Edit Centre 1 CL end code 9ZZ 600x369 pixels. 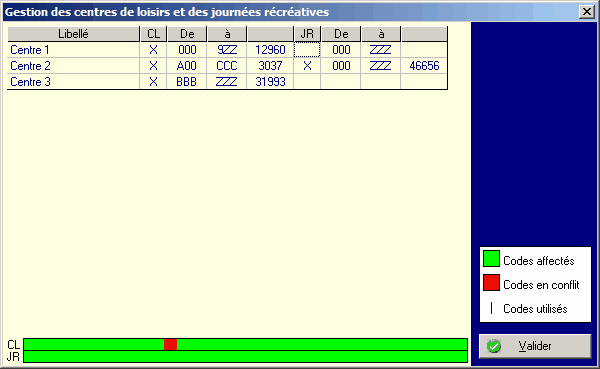point(227,50)
